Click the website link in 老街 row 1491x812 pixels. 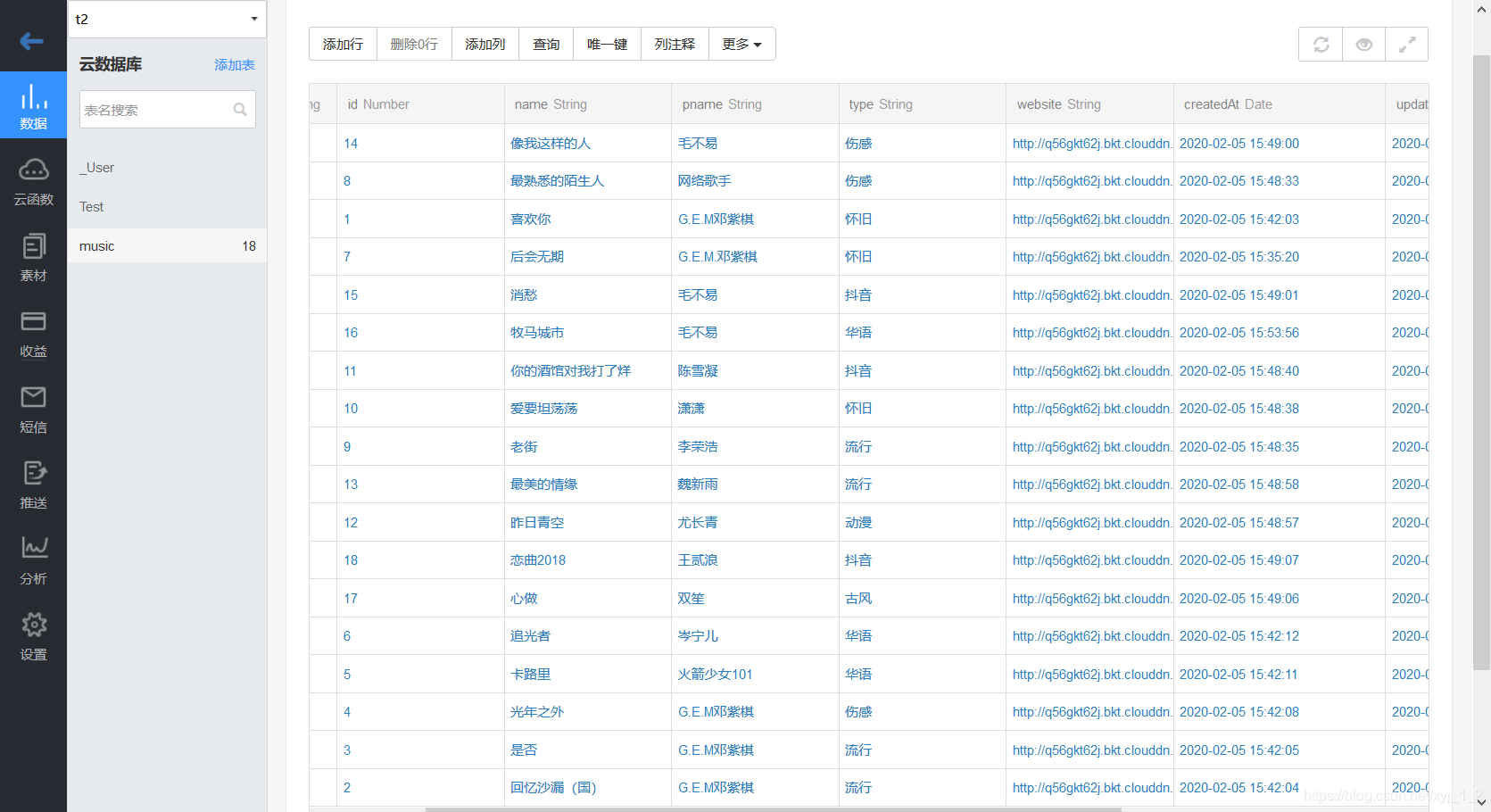[x=1092, y=447]
